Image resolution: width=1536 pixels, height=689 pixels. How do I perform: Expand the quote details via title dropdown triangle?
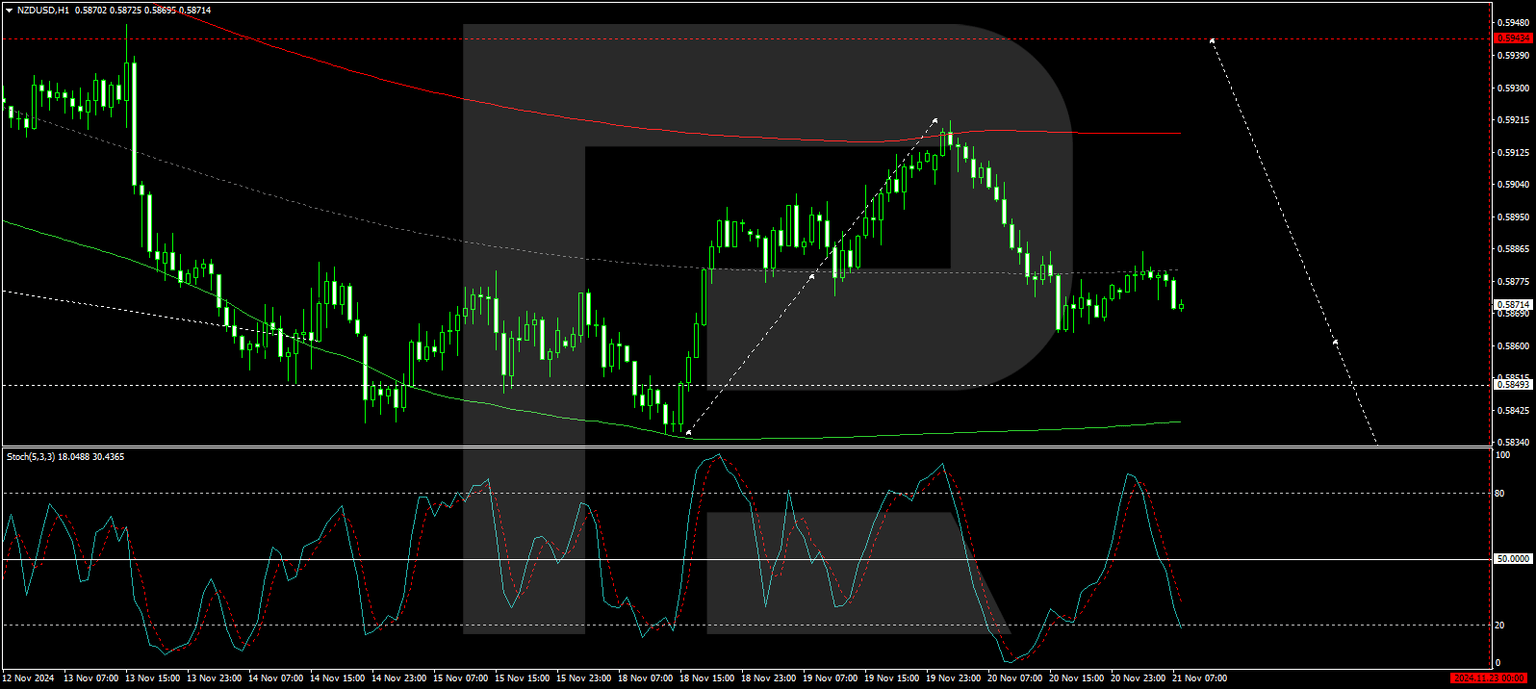tap(8, 8)
